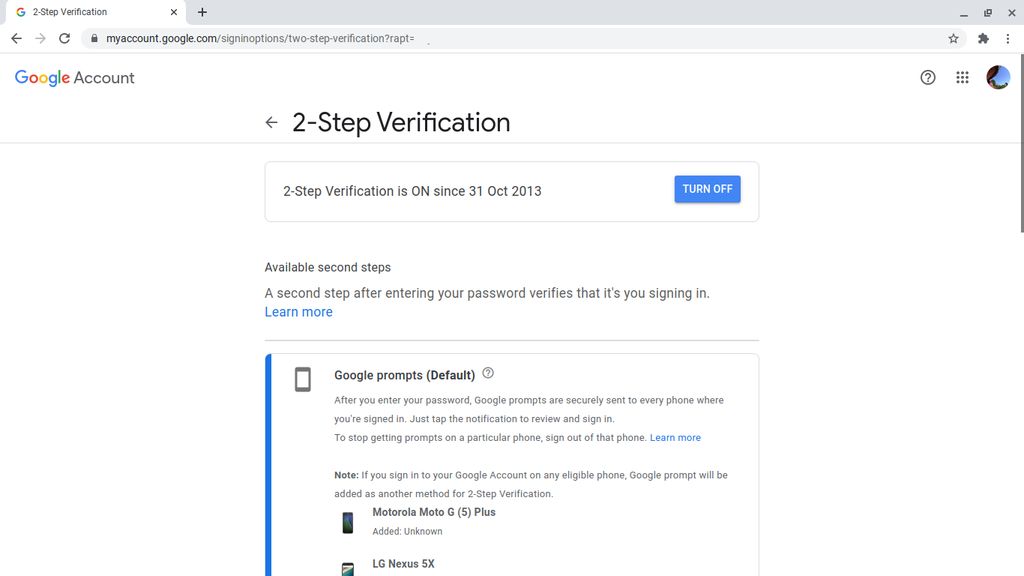This screenshot has width=1024, height=576.
Task: Reload the current page
Action: point(63,37)
